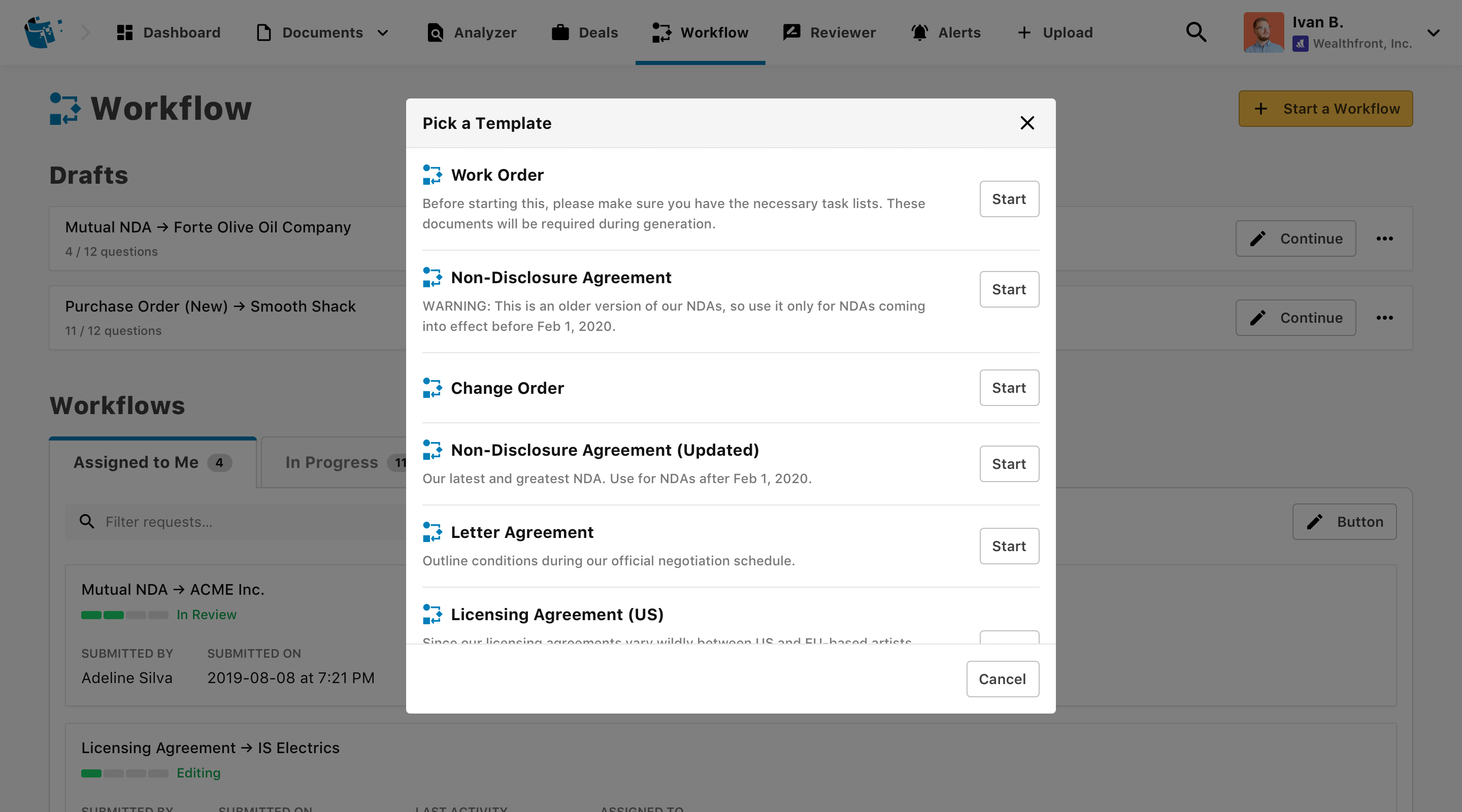Click the pencil Button in Workflows panel
This screenshot has height=812, width=1462.
click(x=1345, y=522)
